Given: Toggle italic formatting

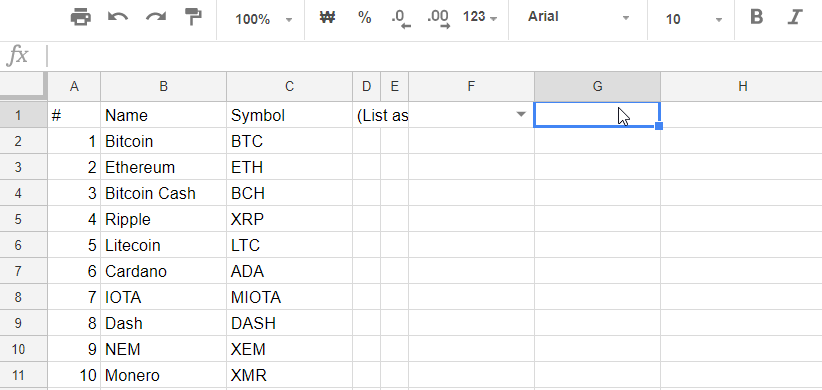Looking at the screenshot, I should tap(795, 17).
